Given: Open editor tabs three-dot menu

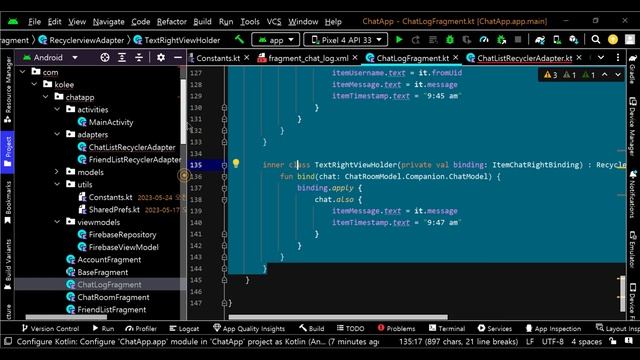Looking at the screenshot, I should (618, 58).
